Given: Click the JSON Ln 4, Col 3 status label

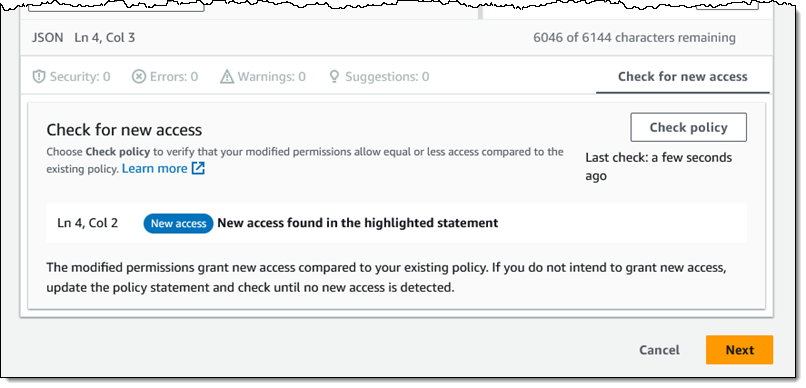Looking at the screenshot, I should click(x=84, y=38).
